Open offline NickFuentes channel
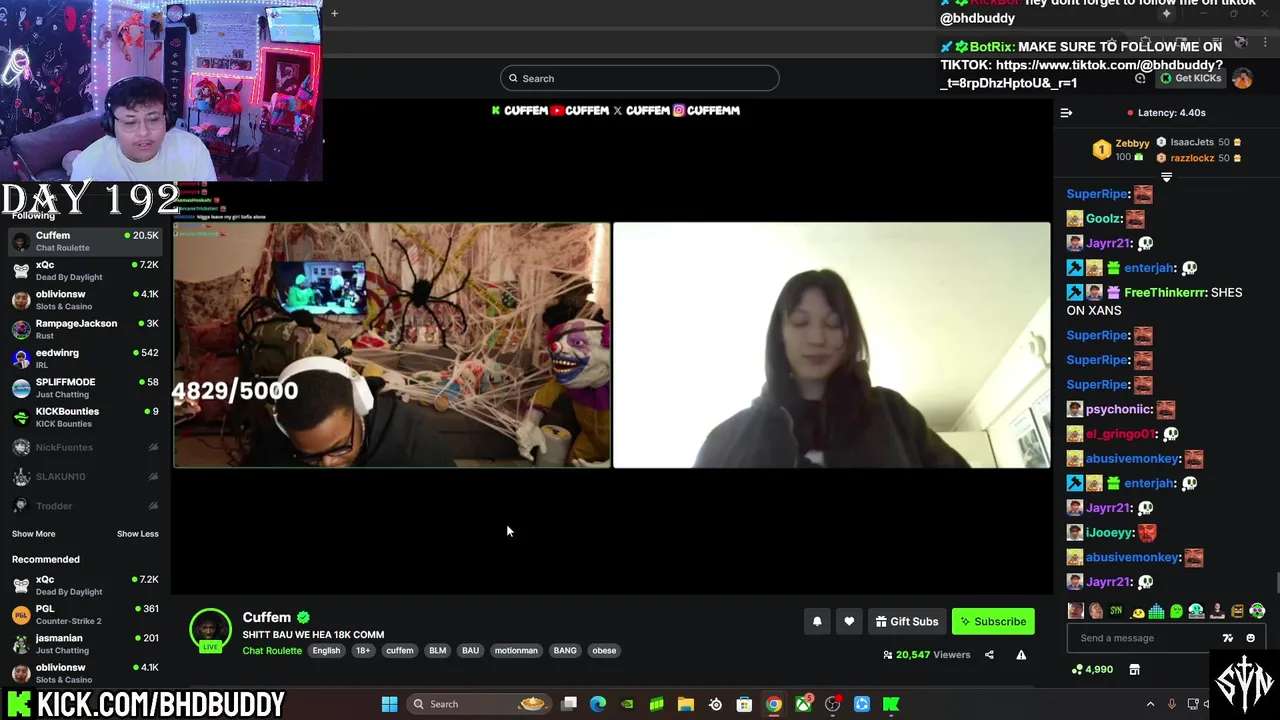The height and width of the screenshot is (720, 1280). click(x=85, y=447)
